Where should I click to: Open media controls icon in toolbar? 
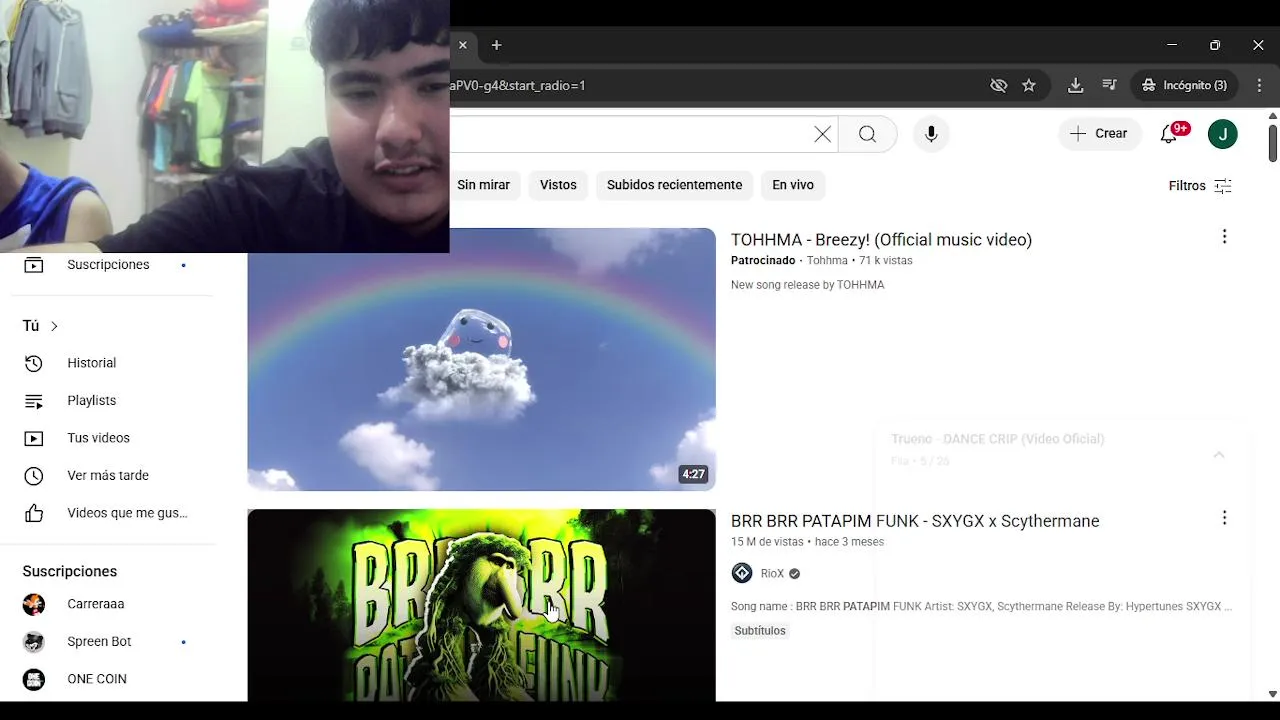[x=1109, y=85]
